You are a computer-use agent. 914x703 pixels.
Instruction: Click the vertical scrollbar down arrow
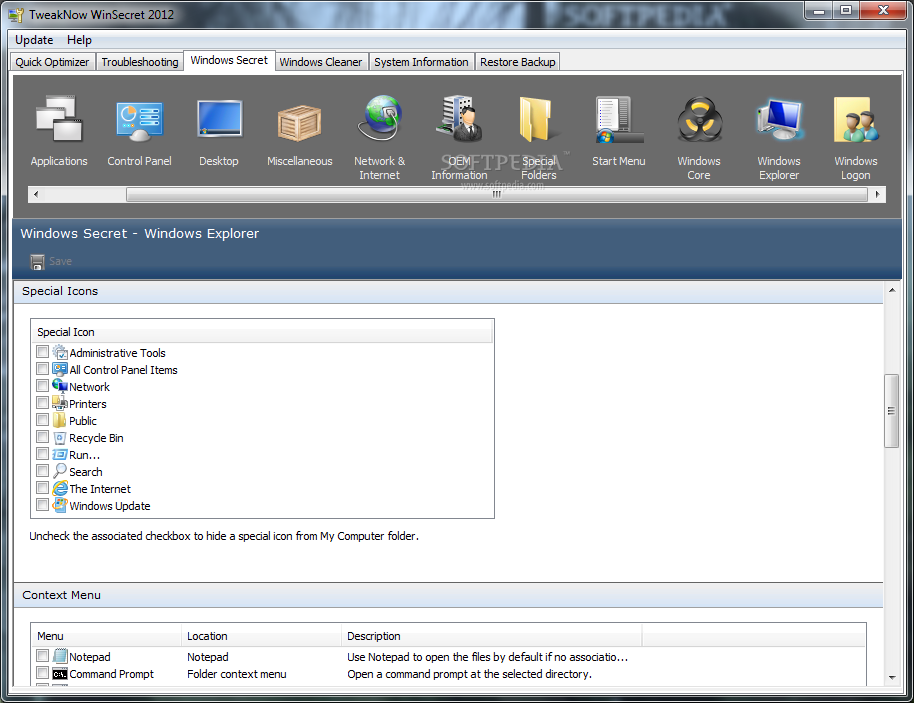point(892,677)
